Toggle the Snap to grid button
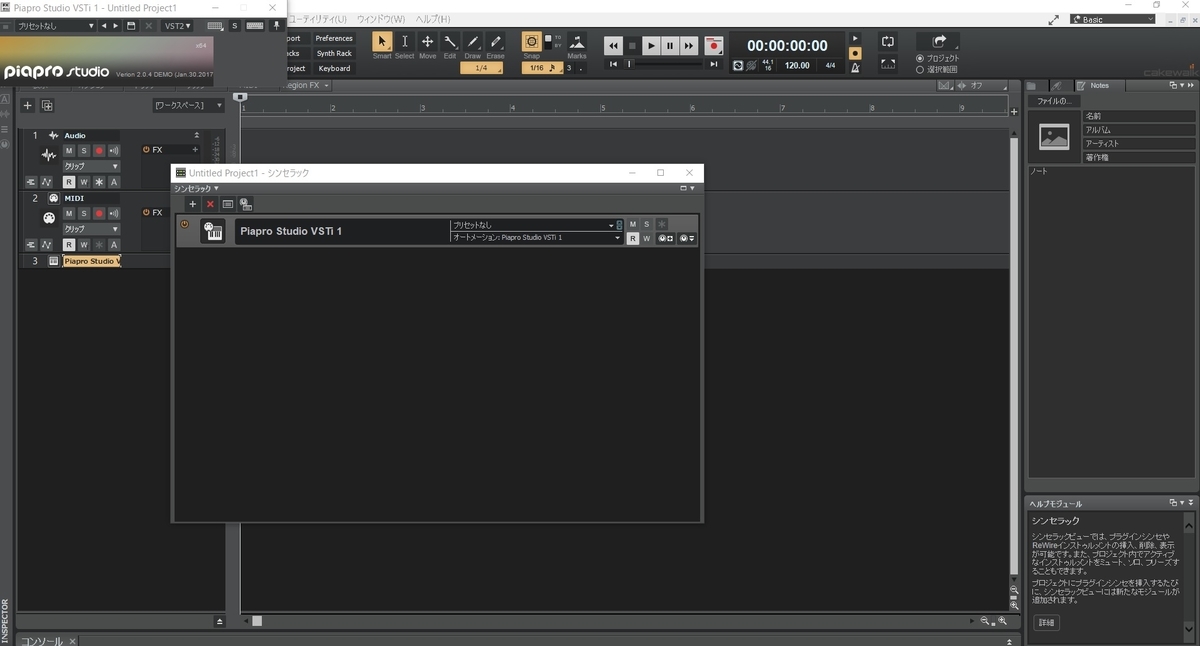The width and height of the screenshot is (1200, 646). pos(531,42)
